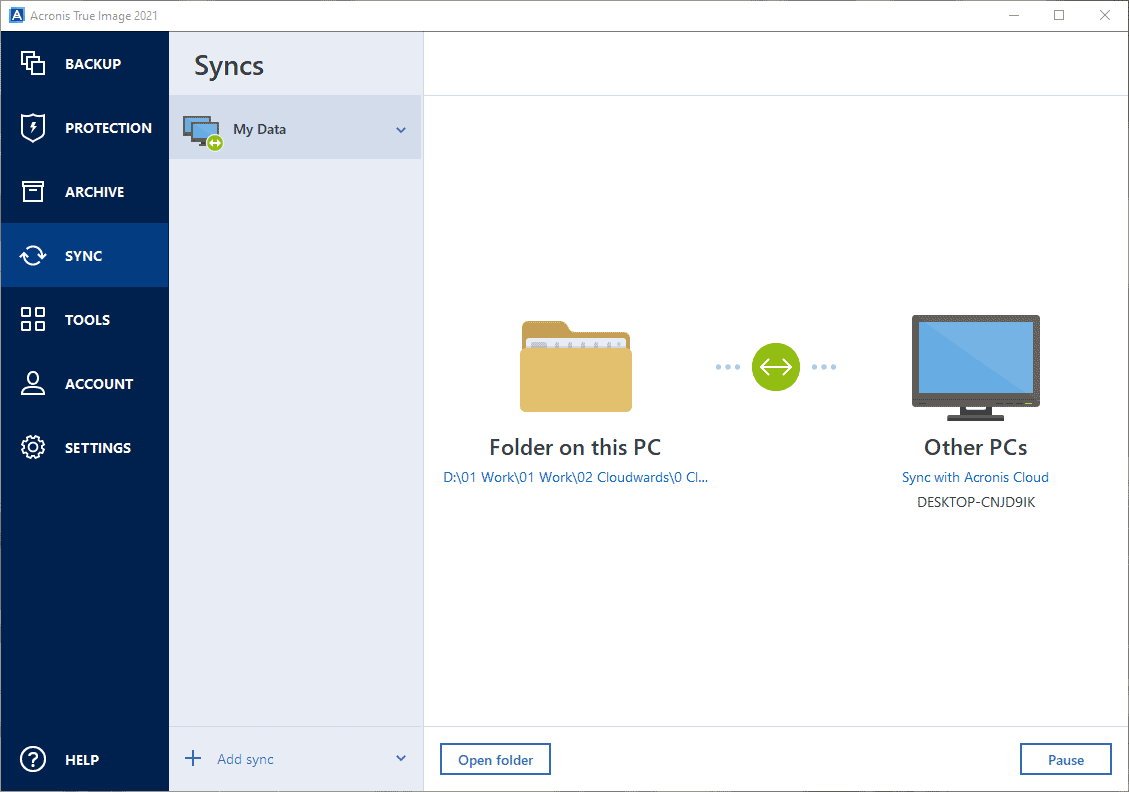This screenshot has width=1129, height=792.
Task: Click the Account person icon
Action: pos(32,383)
